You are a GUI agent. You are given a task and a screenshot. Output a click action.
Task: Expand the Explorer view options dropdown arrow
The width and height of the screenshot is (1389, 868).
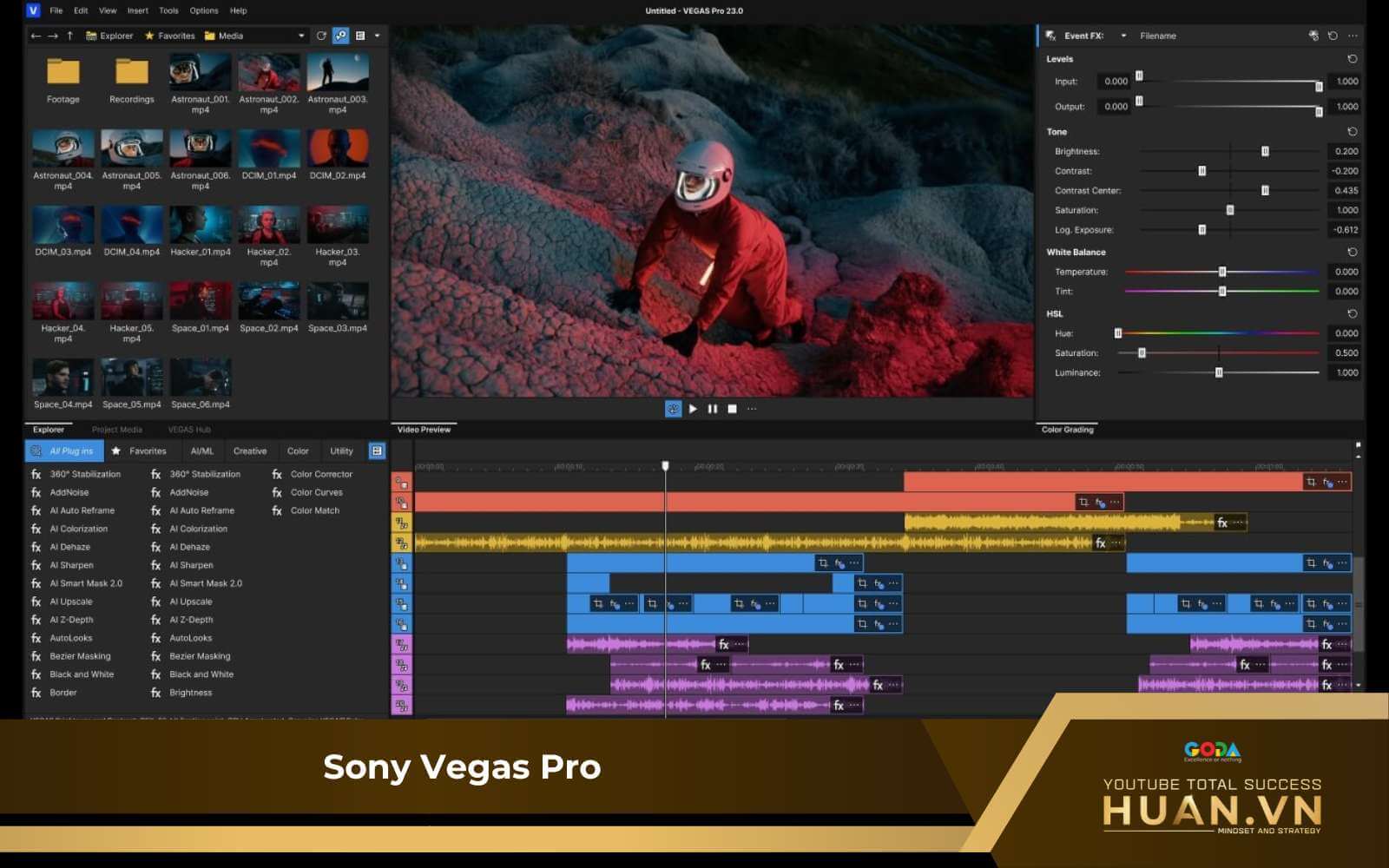point(377,36)
